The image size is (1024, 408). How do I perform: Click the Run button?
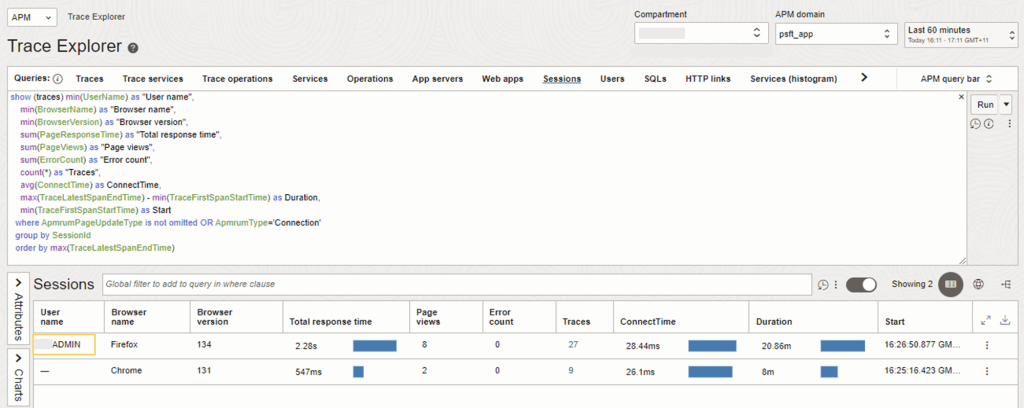pyautogui.click(x=984, y=104)
